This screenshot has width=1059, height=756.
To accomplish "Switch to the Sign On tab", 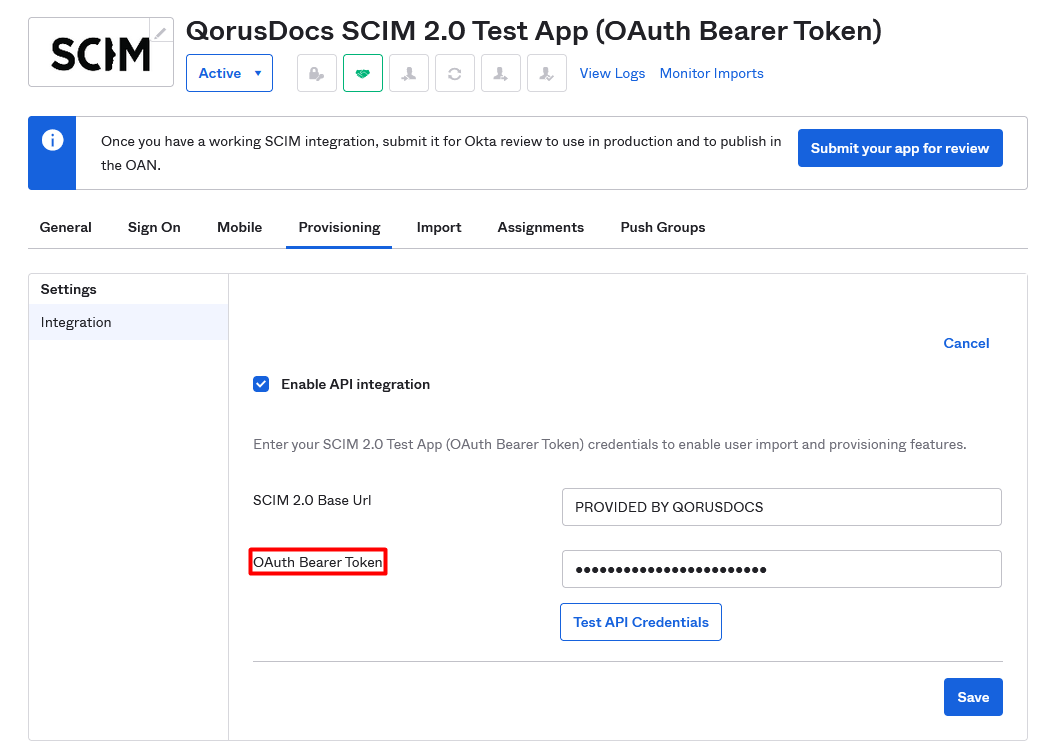I will (x=154, y=227).
